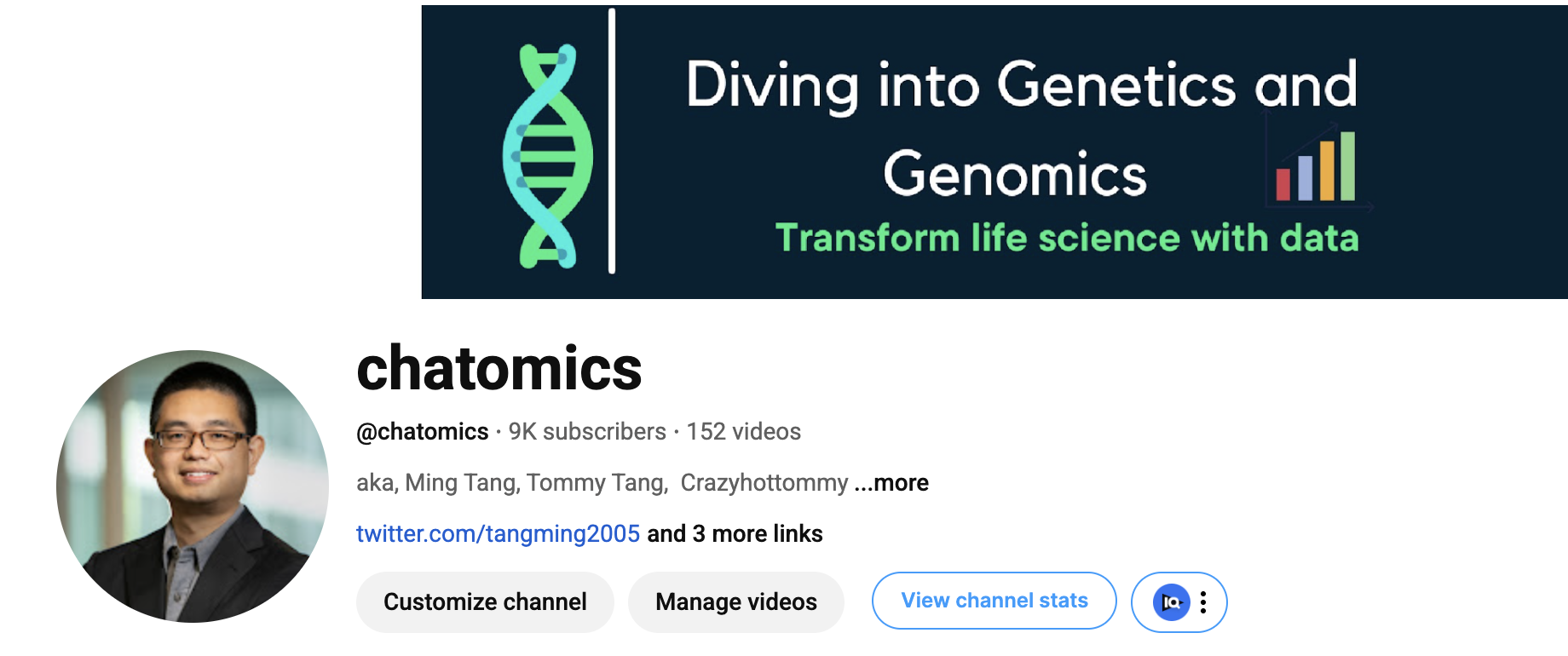1568x656 pixels.
Task: Click the DNA helix logo in banner
Action: (547, 156)
